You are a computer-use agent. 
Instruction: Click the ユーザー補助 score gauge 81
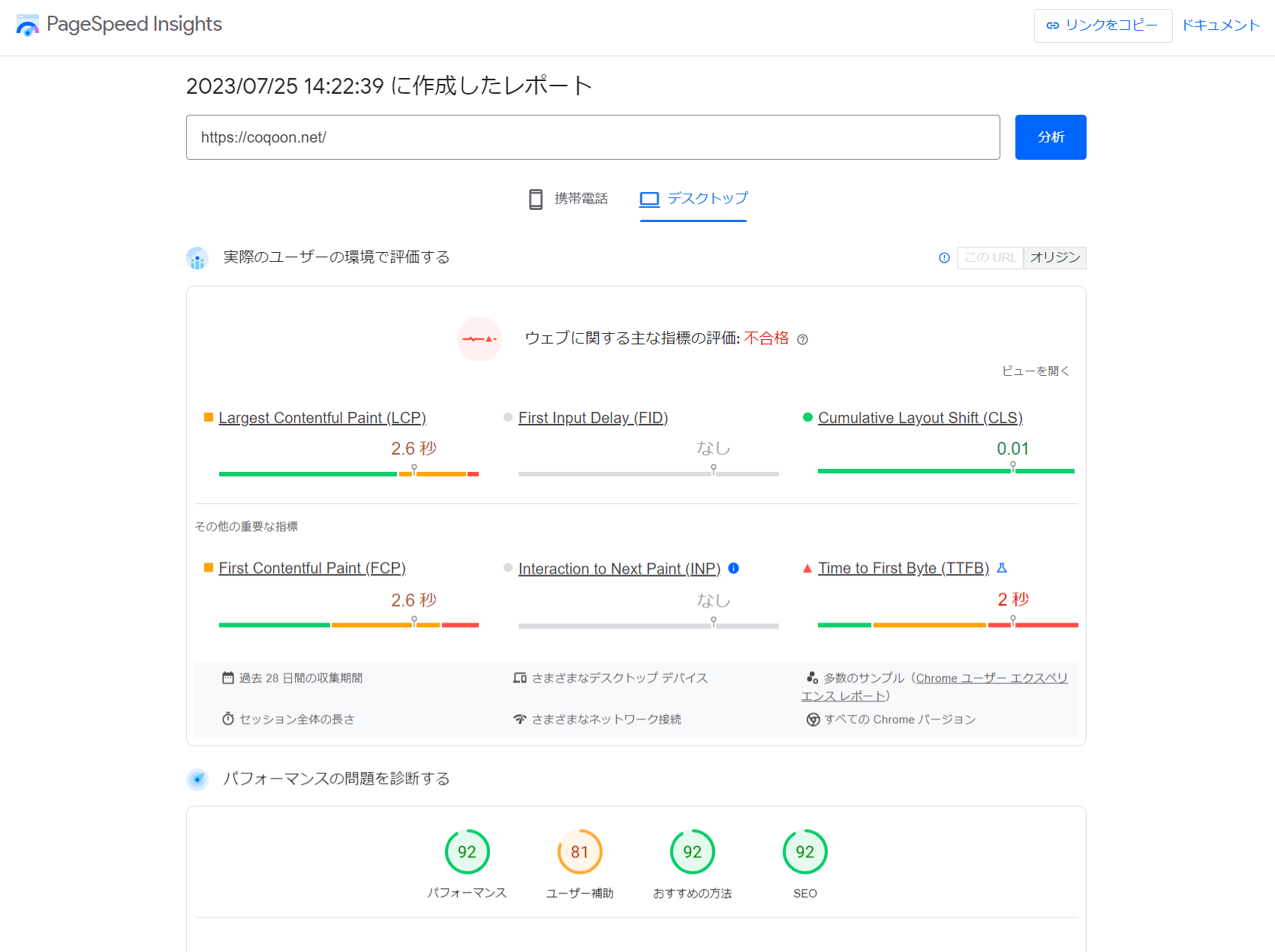(x=580, y=852)
